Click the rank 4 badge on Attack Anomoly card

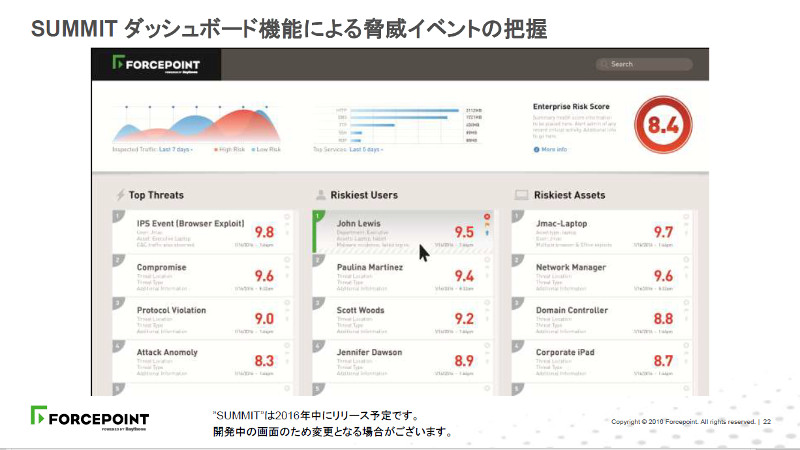pos(117,345)
